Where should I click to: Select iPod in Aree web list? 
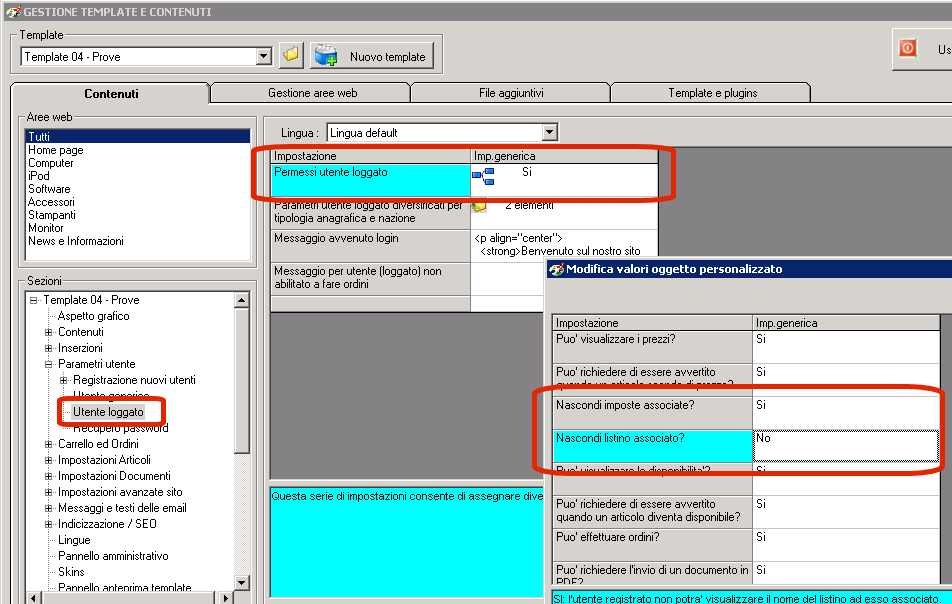pos(138,176)
